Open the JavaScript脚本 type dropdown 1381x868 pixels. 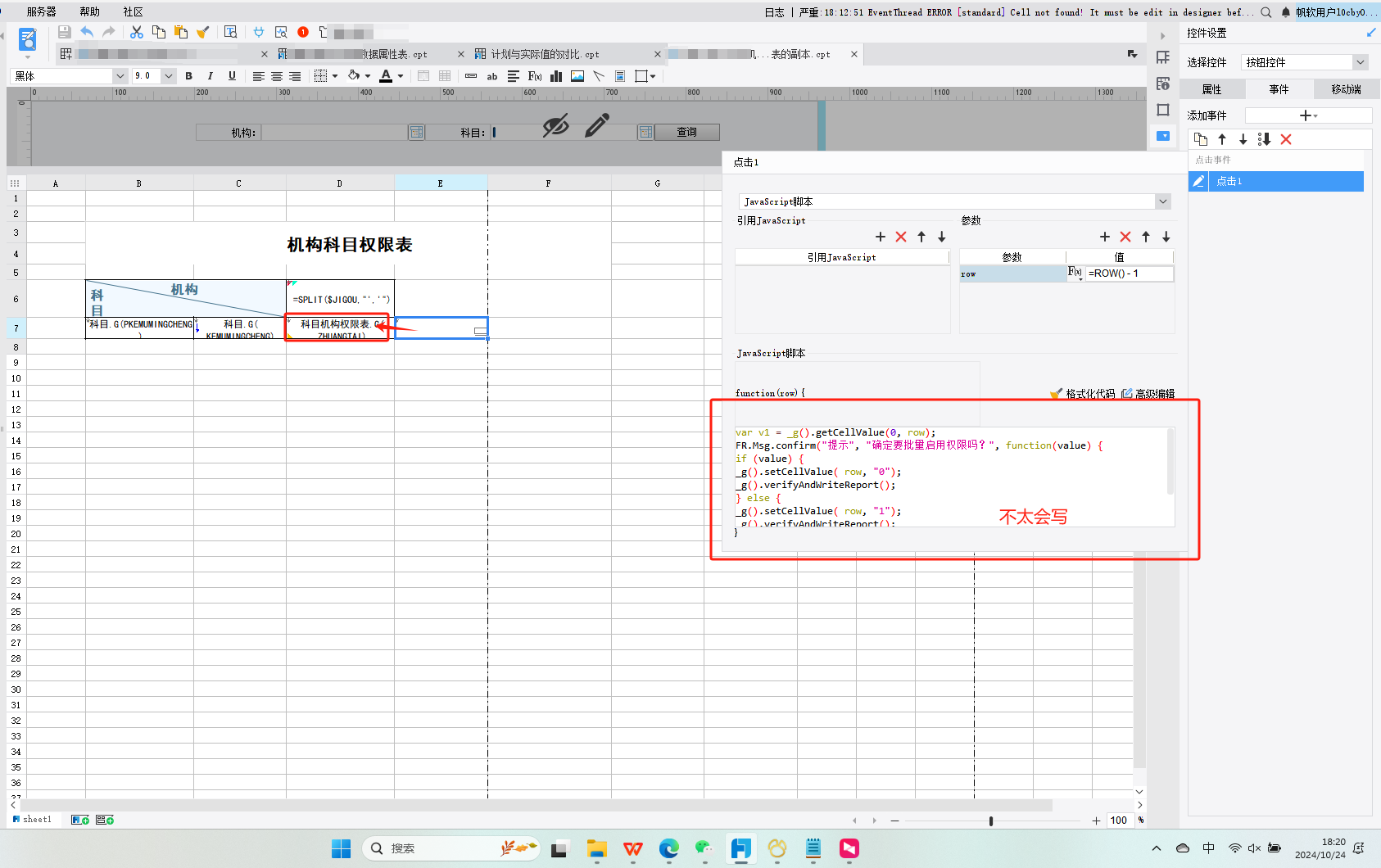[x=954, y=201]
